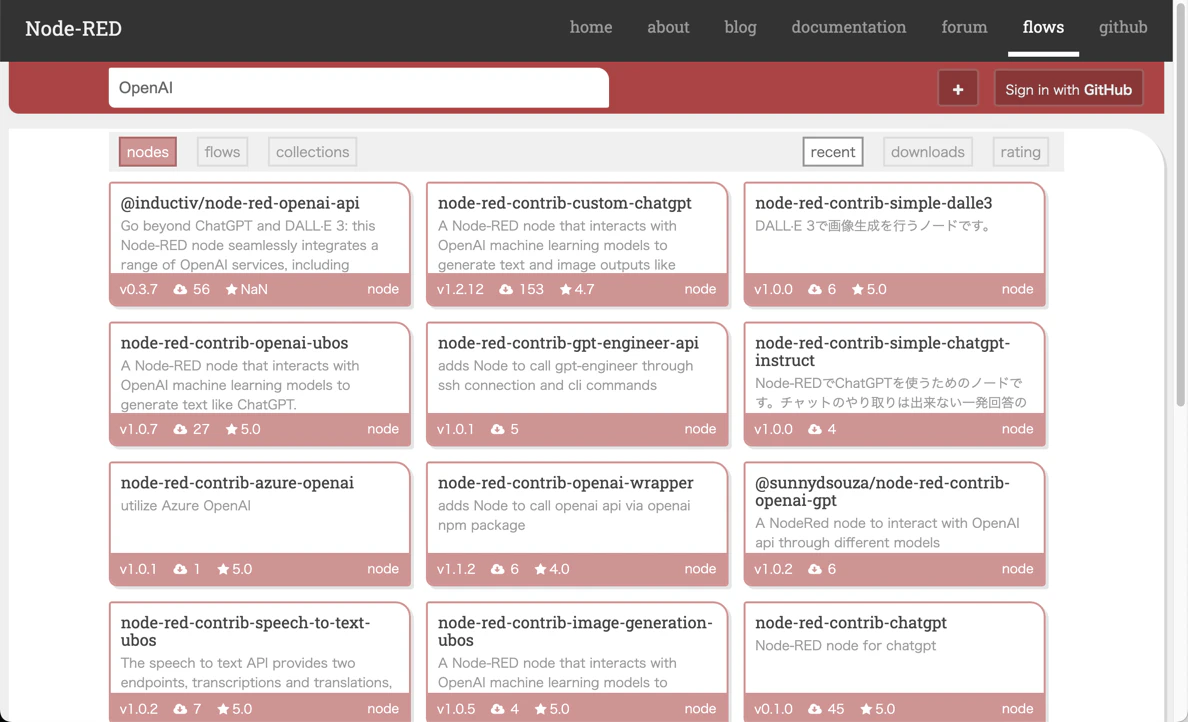
Task: Open the about page
Action: [668, 27]
